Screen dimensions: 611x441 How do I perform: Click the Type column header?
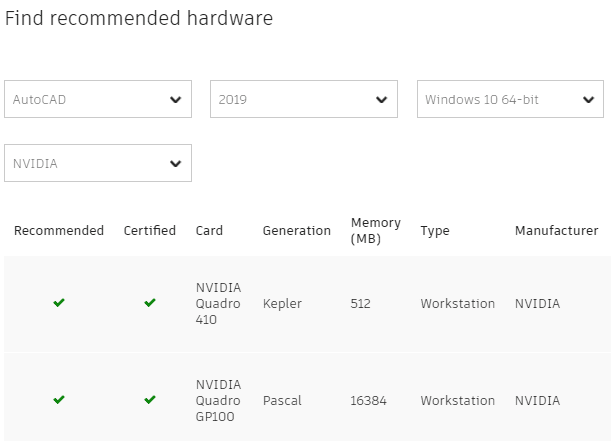click(x=435, y=231)
